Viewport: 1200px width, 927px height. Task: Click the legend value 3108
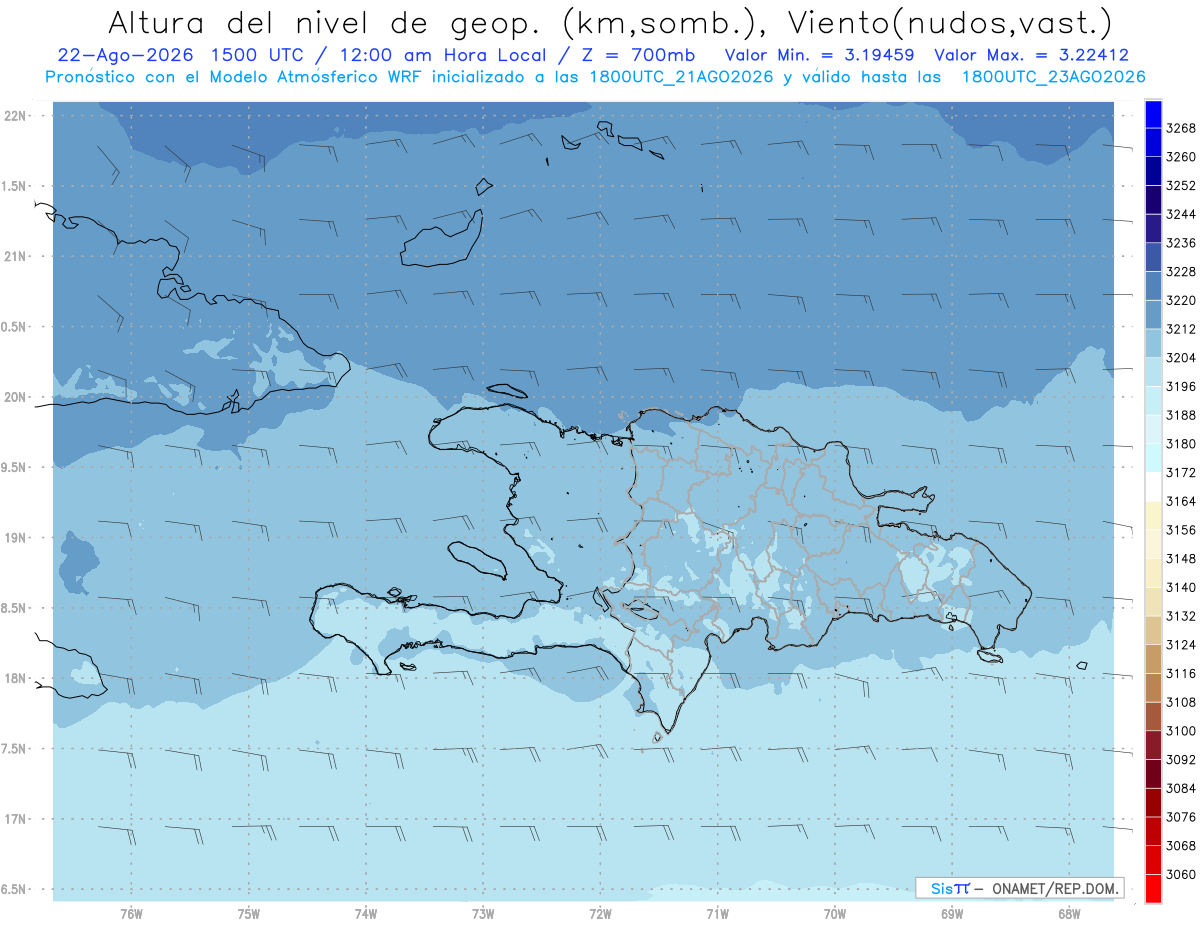1180,702
